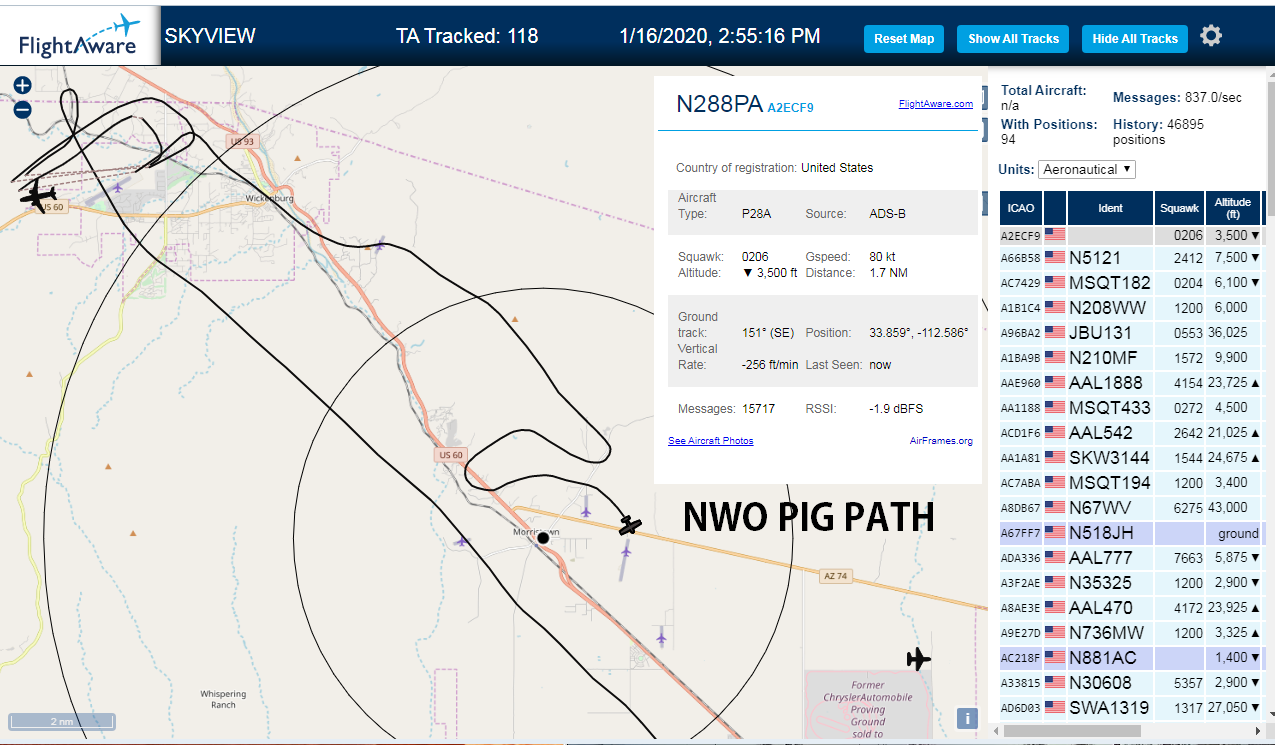
Task: Select the N208WW aircraft row
Action: (1130, 308)
